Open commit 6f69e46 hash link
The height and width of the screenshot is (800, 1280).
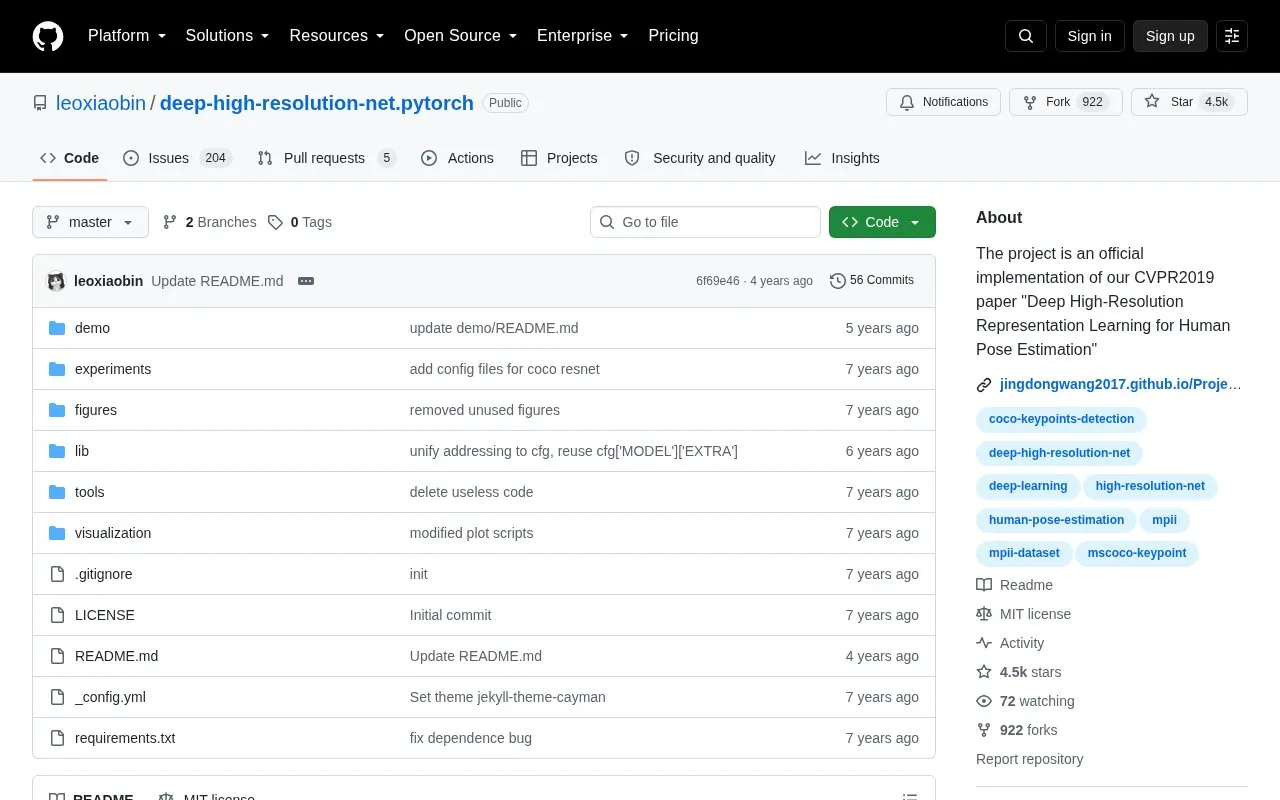point(718,281)
